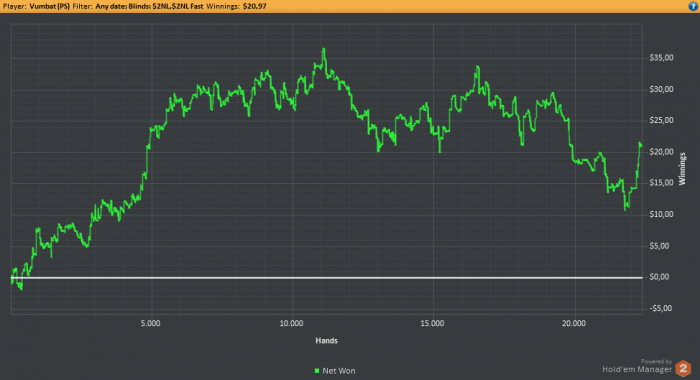Click the white zero baseline on the graph
The height and width of the screenshot is (380, 700).
coord(326,278)
